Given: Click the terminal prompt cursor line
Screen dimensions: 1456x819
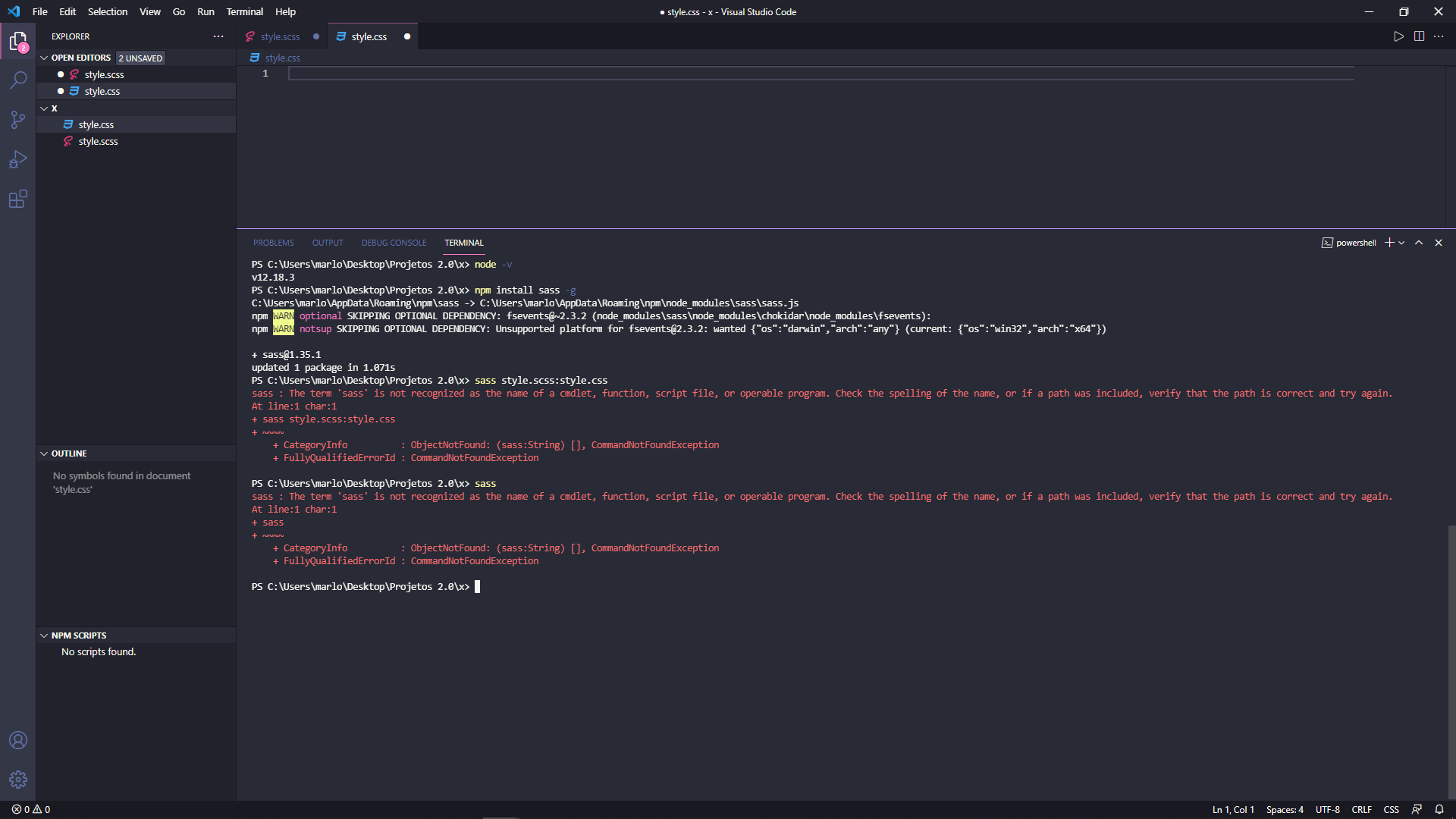Looking at the screenshot, I should click(x=477, y=586).
